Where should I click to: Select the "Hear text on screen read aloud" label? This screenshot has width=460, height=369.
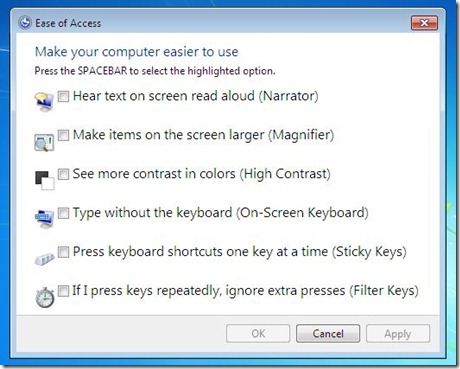[164, 96]
